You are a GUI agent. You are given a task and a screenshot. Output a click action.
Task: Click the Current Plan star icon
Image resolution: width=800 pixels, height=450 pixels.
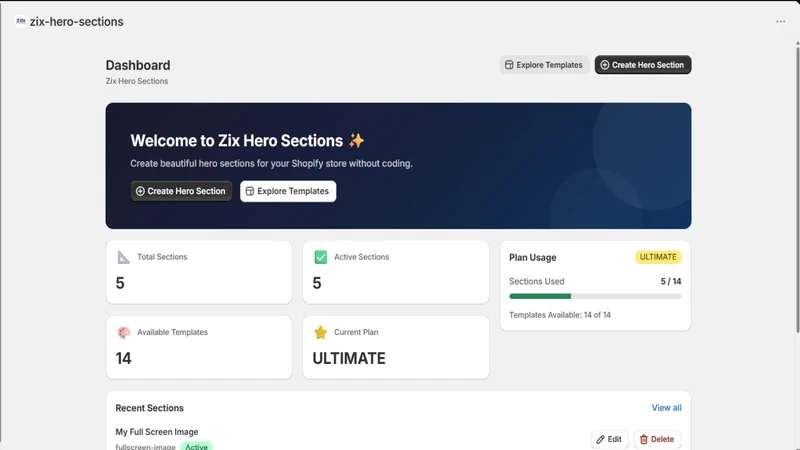point(320,333)
